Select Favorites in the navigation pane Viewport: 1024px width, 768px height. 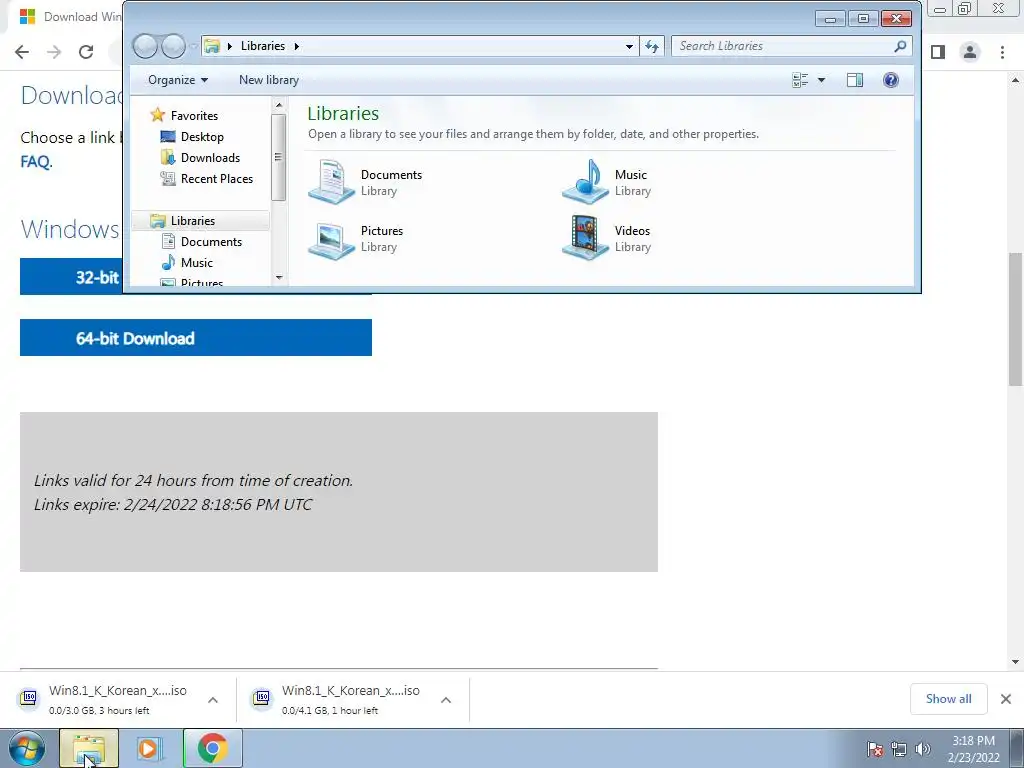click(194, 116)
